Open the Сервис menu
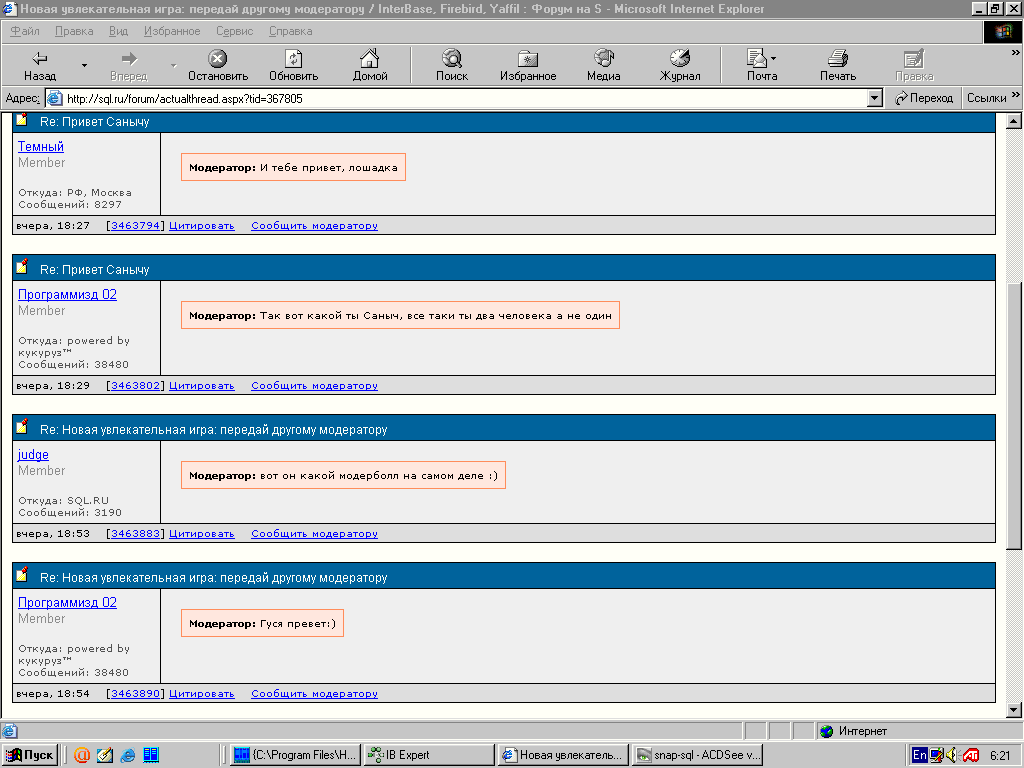This screenshot has height=768, width=1024. tap(234, 31)
